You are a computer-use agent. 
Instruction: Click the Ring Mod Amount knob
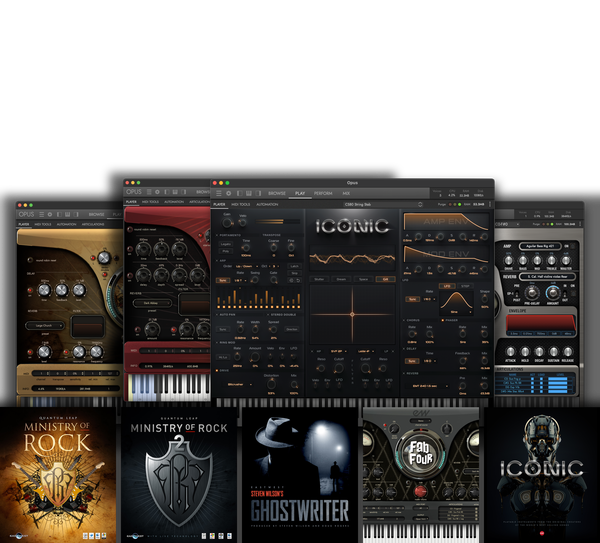pos(254,357)
